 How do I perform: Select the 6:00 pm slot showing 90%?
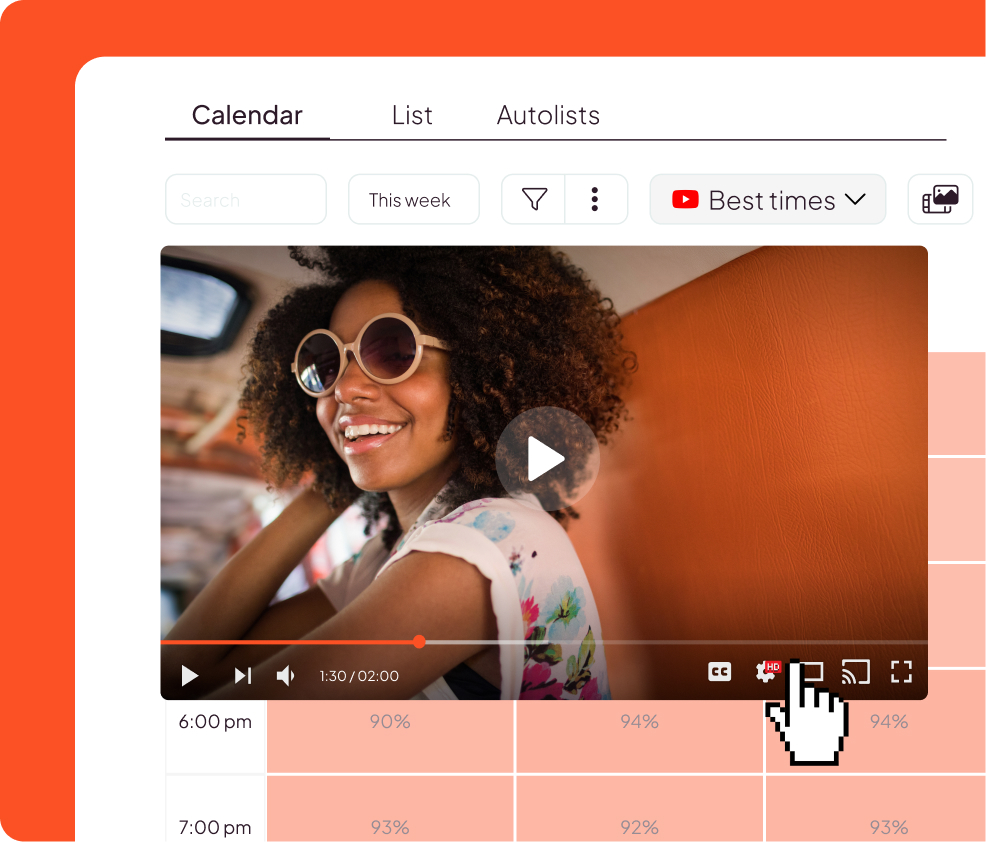[390, 721]
